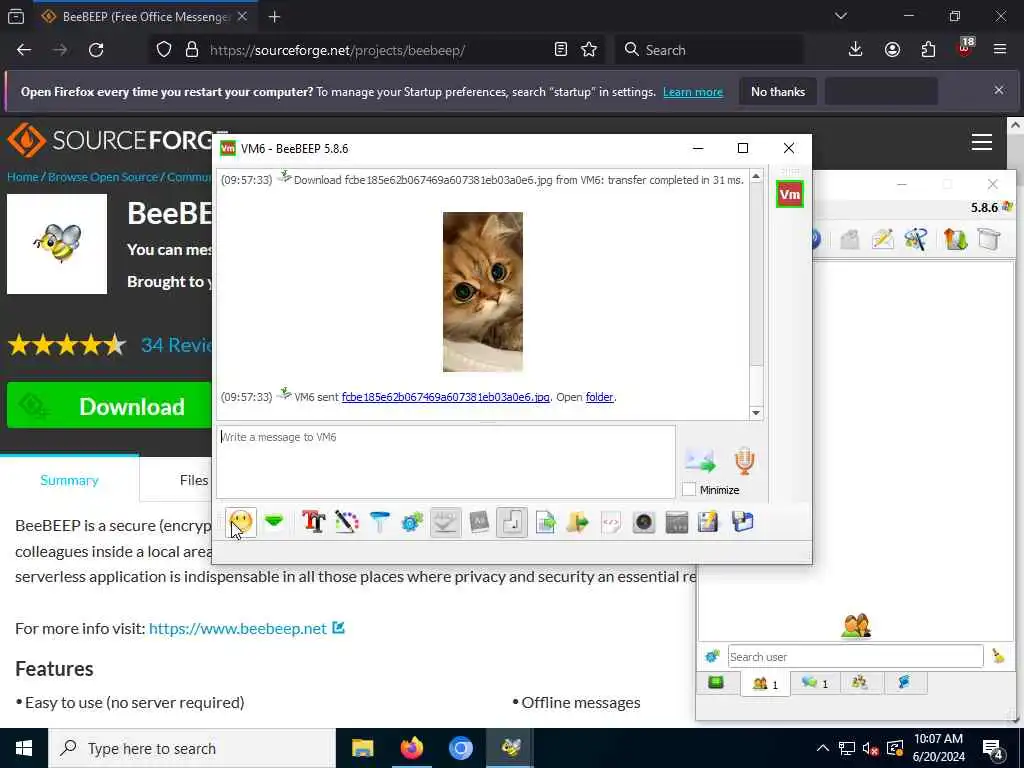This screenshot has height=768, width=1024.
Task: Open the Summary tab on SourceForge page
Action: pyautogui.click(x=69, y=480)
